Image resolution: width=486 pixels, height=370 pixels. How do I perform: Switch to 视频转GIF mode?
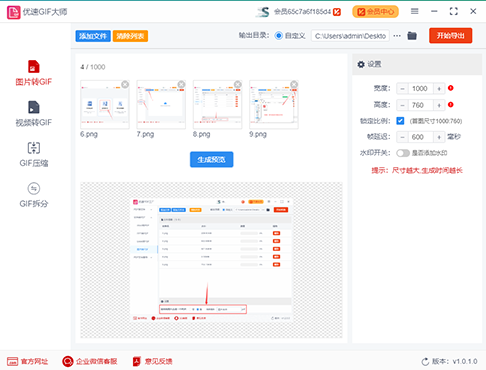pyautogui.click(x=34, y=114)
